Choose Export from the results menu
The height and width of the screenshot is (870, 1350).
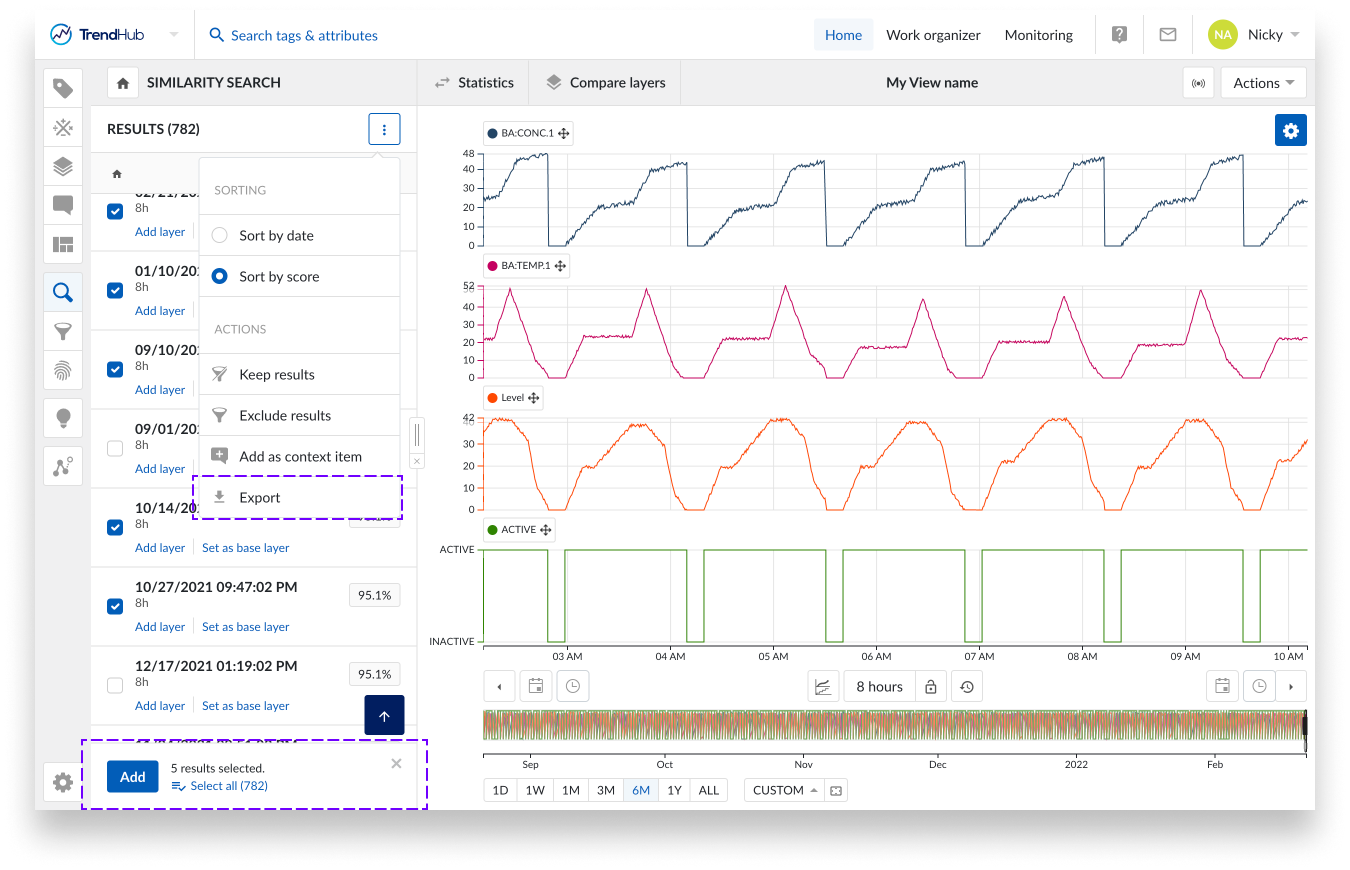click(x=260, y=498)
